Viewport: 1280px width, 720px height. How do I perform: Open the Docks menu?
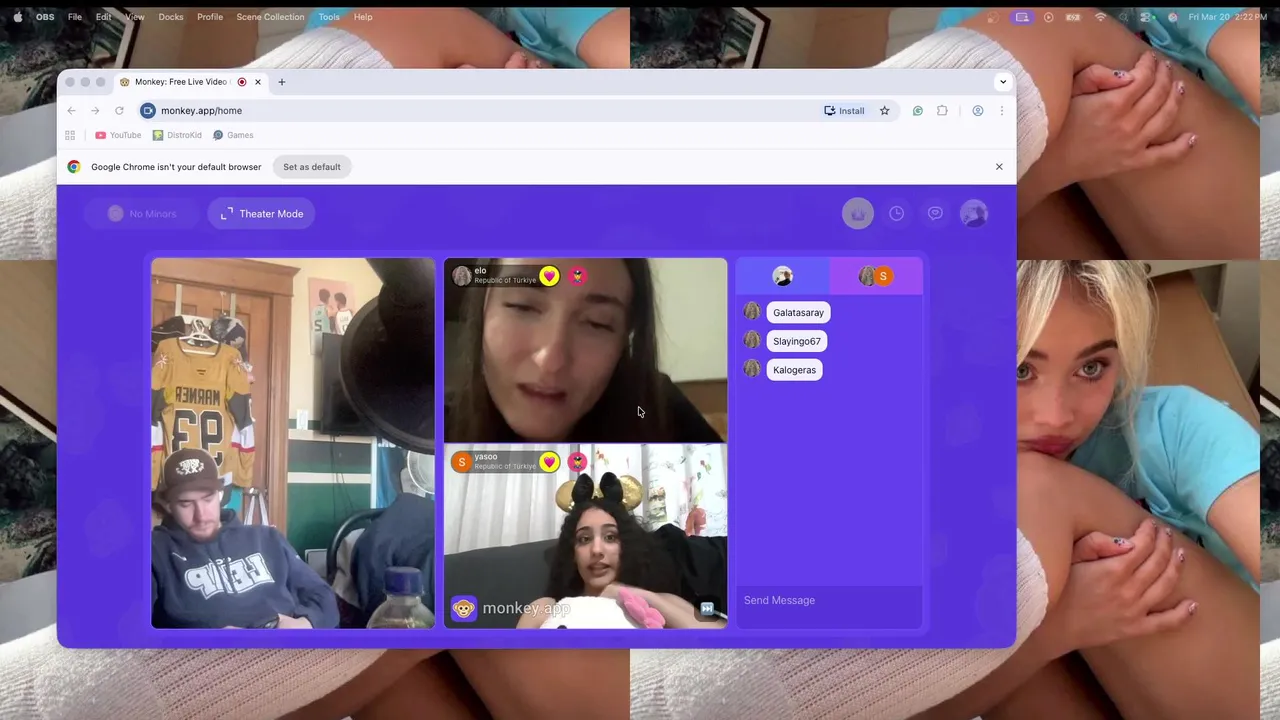(171, 17)
